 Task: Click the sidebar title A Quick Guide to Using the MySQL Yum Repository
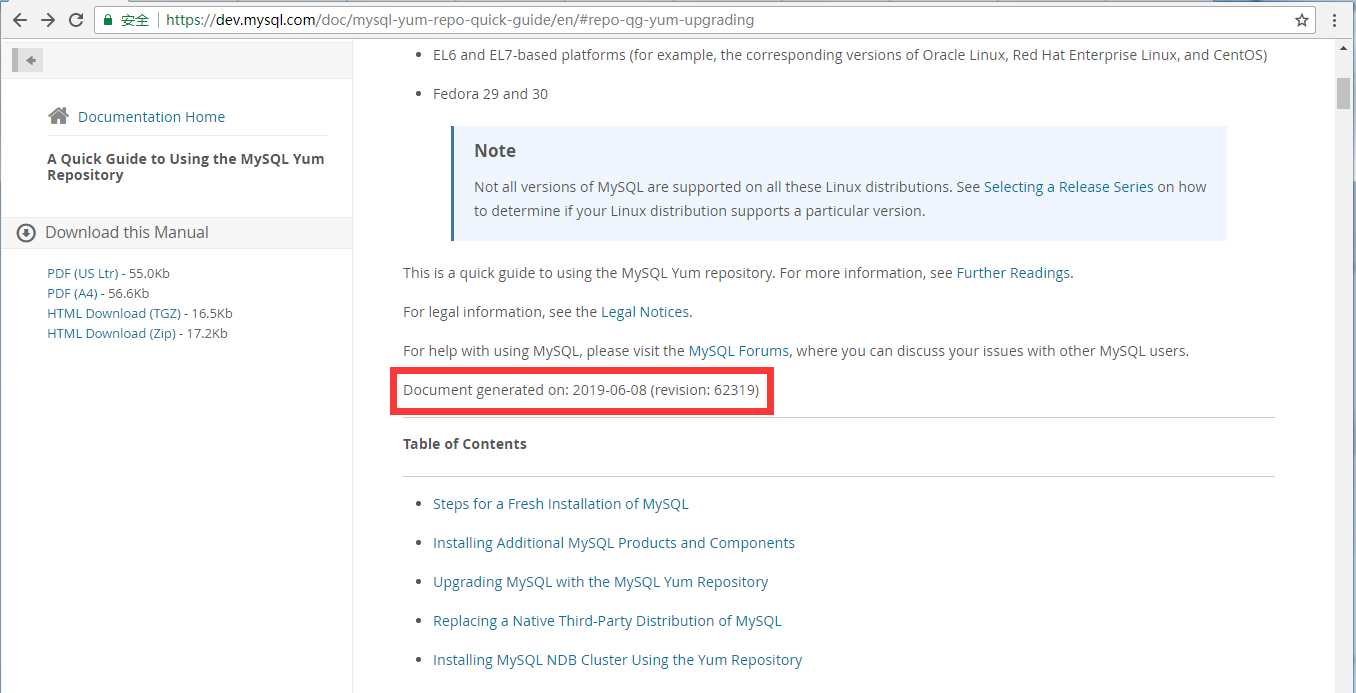(x=186, y=167)
